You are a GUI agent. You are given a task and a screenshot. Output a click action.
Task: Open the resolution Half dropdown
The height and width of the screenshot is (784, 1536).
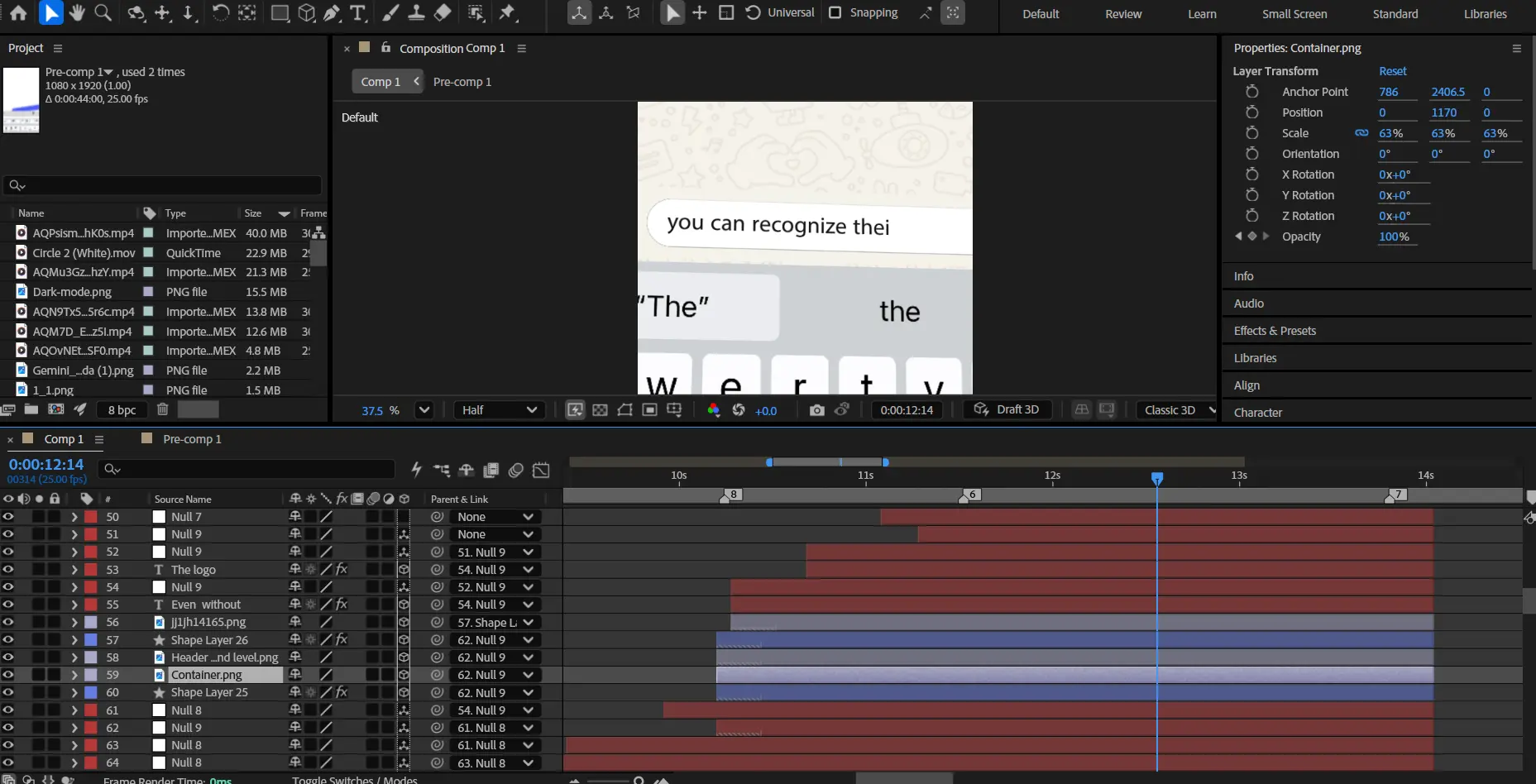pos(498,410)
